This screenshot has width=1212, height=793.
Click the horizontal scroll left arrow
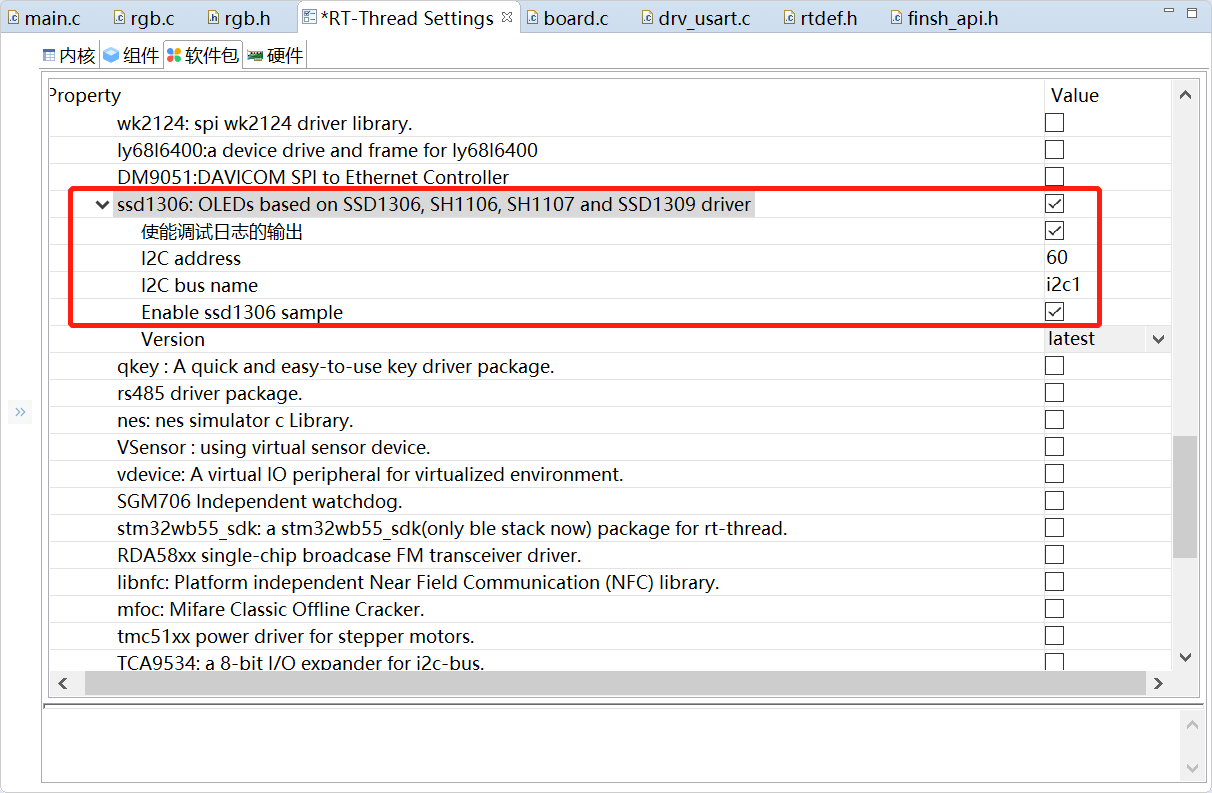click(62, 683)
